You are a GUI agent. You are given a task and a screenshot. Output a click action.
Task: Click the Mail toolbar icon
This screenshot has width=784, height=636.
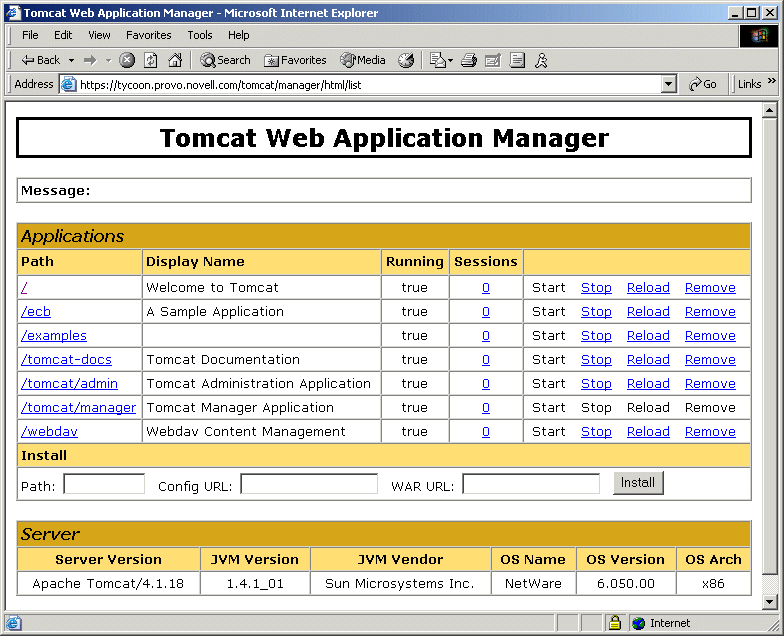click(x=438, y=60)
